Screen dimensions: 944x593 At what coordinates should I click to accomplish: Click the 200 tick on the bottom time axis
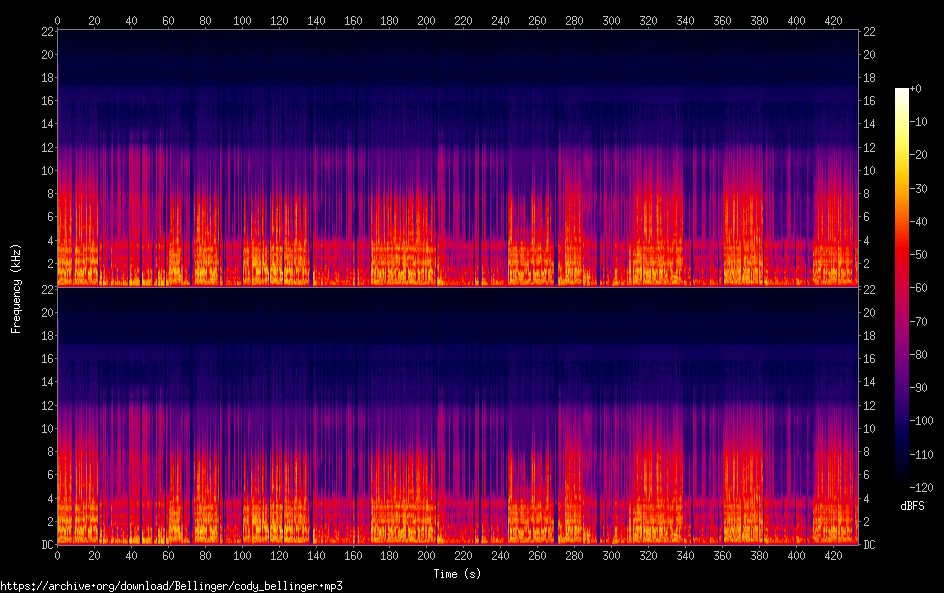pyautogui.click(x=427, y=553)
